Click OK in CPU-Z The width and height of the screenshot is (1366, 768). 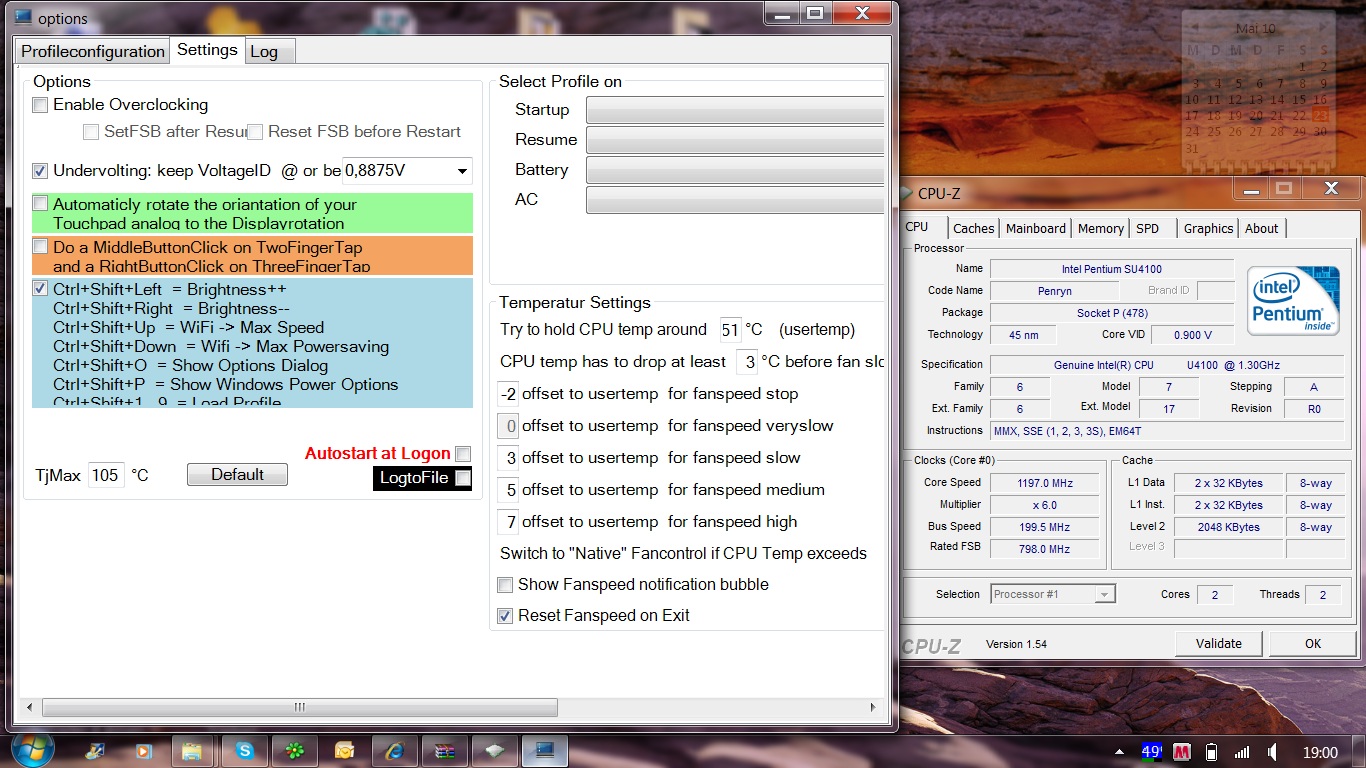(1313, 644)
